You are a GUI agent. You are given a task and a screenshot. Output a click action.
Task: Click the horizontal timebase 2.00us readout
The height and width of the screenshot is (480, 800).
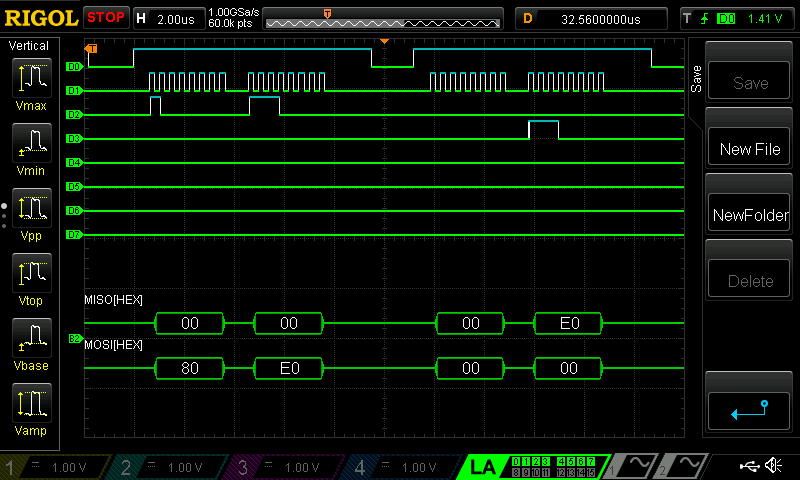point(176,19)
